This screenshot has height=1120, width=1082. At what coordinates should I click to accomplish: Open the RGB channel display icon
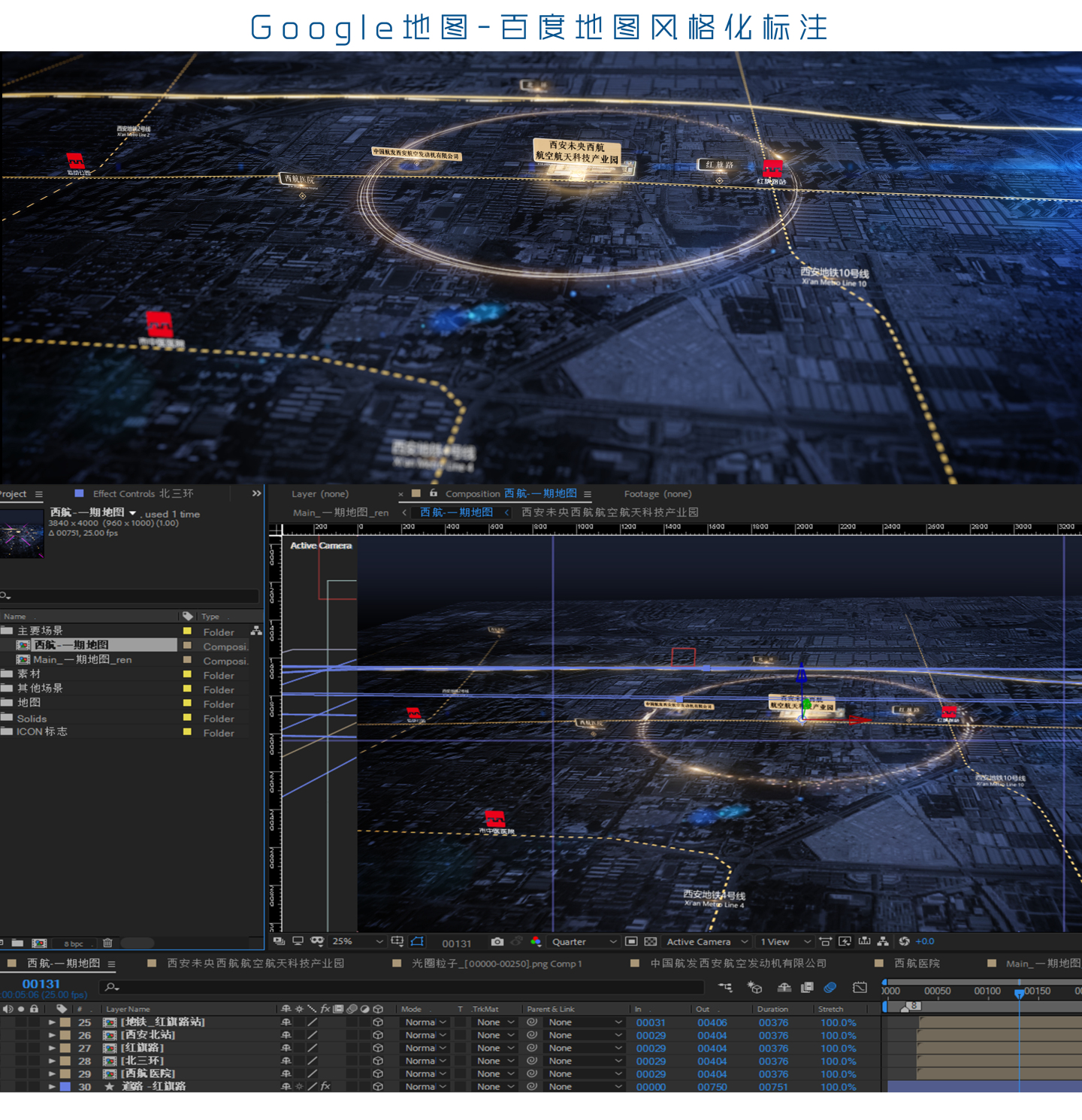coord(535,941)
